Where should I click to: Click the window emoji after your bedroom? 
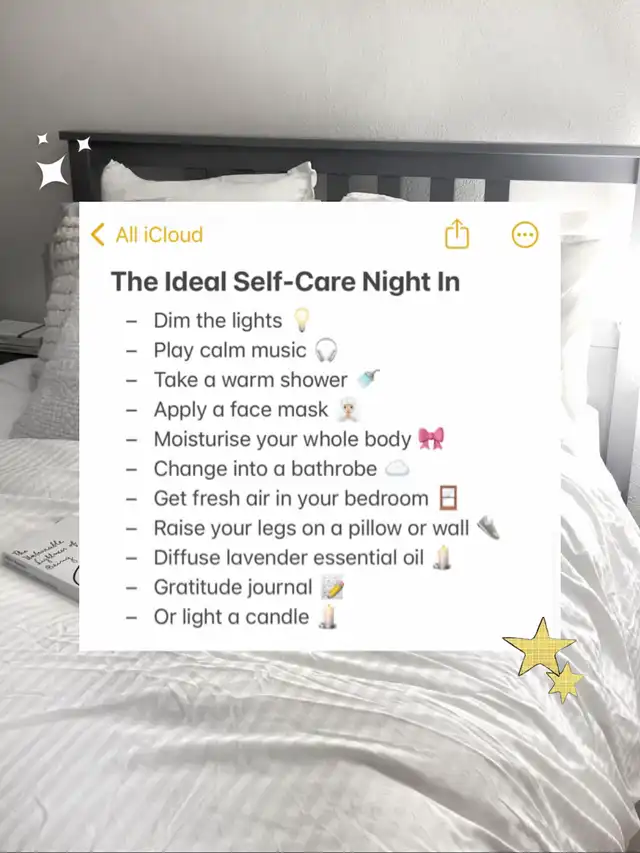448,498
